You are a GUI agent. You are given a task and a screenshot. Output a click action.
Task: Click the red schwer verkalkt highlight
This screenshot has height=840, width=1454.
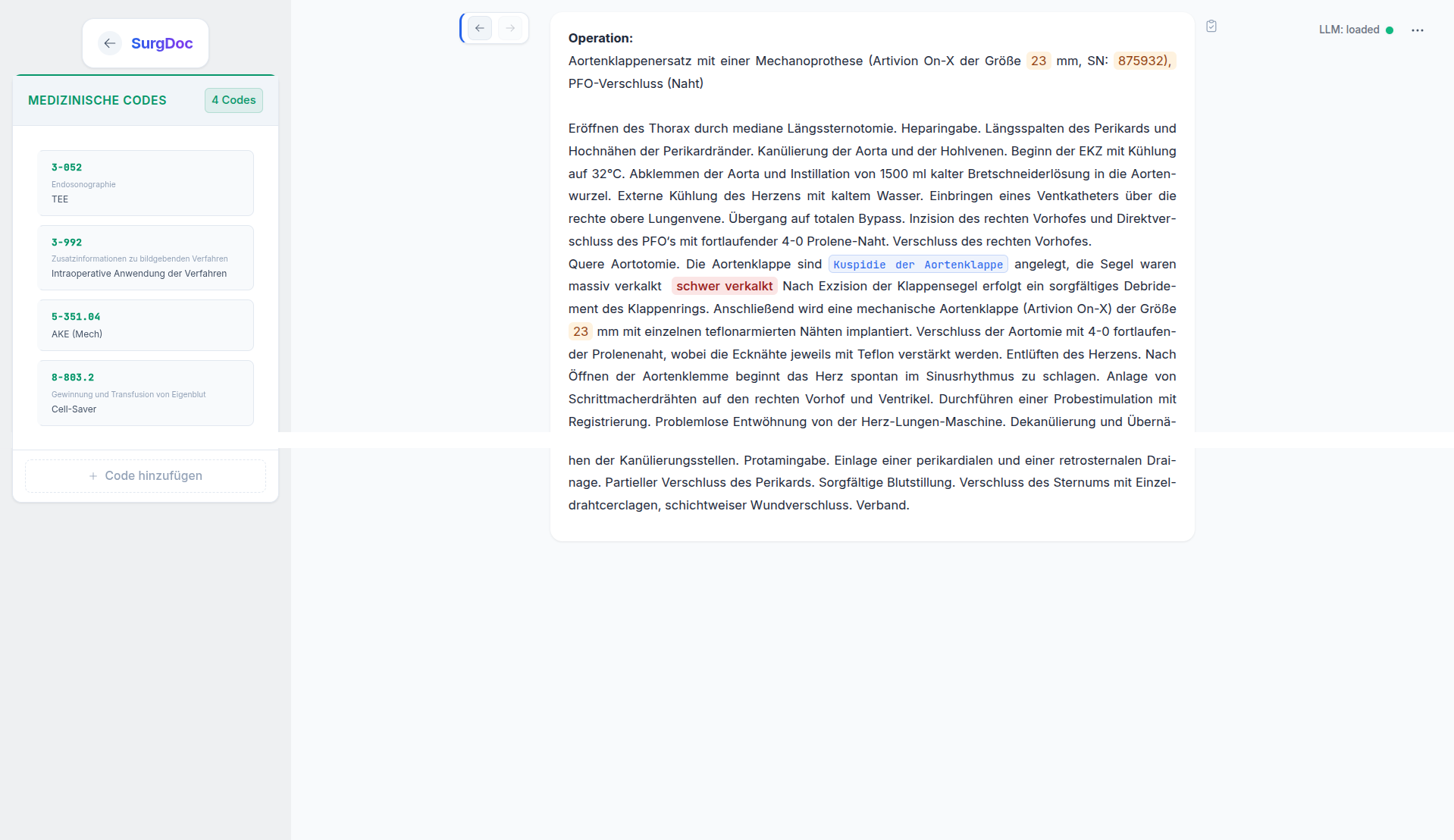click(x=724, y=287)
